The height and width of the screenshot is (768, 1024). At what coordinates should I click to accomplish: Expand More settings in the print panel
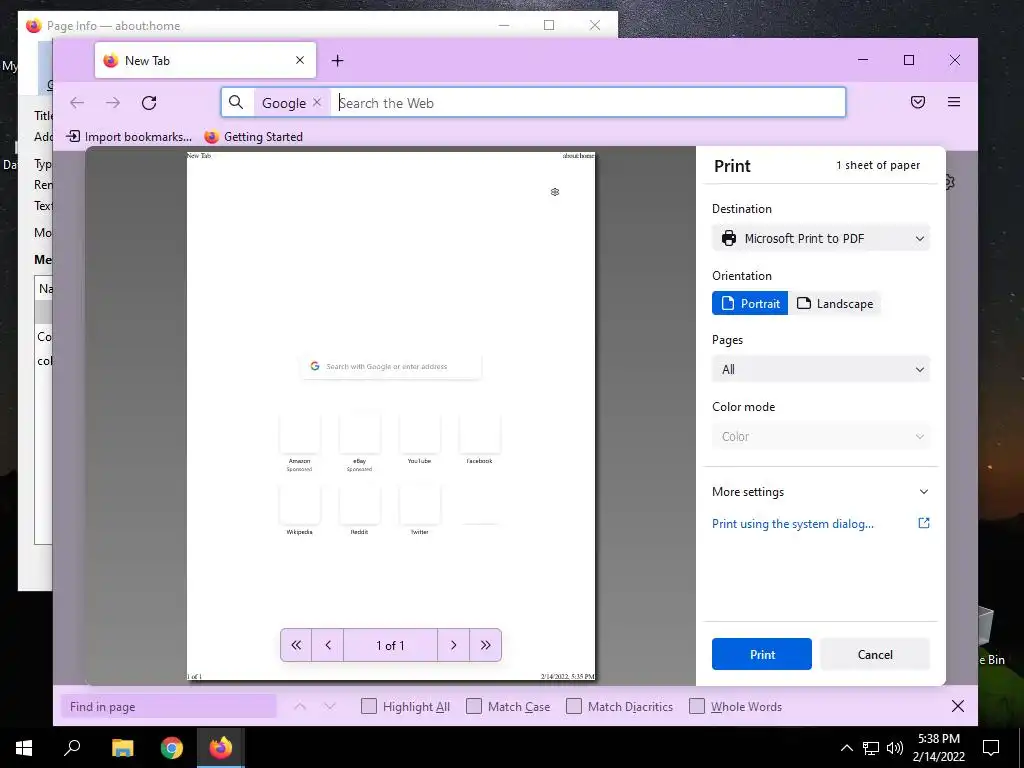coord(821,492)
